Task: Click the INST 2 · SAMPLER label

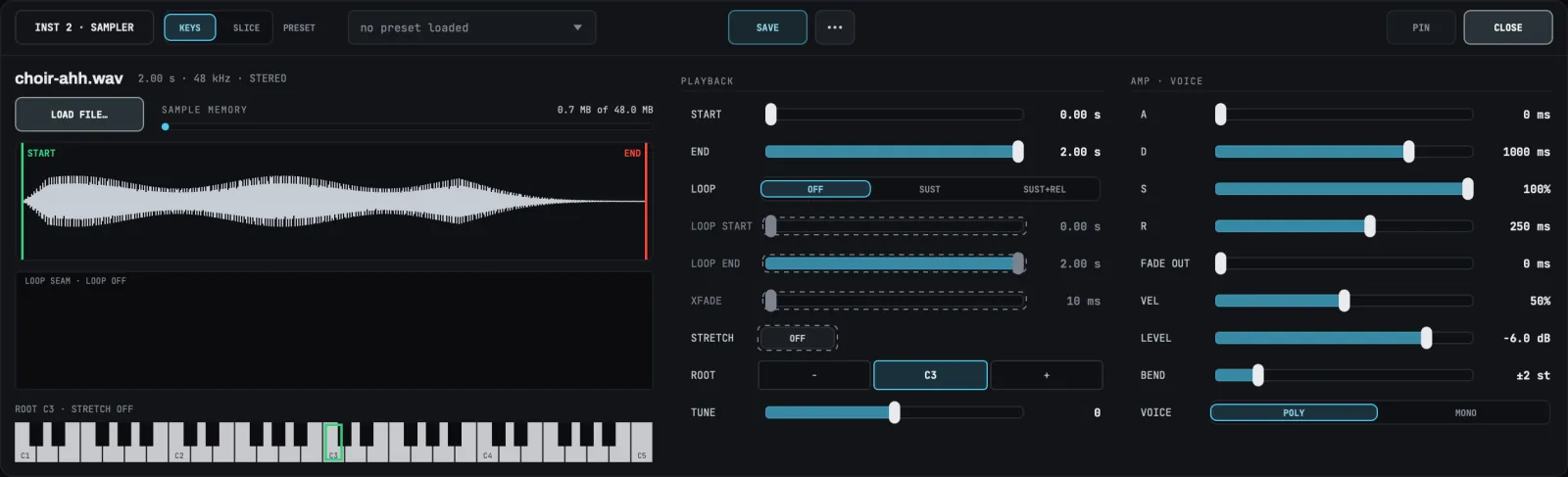Action: click(84, 27)
